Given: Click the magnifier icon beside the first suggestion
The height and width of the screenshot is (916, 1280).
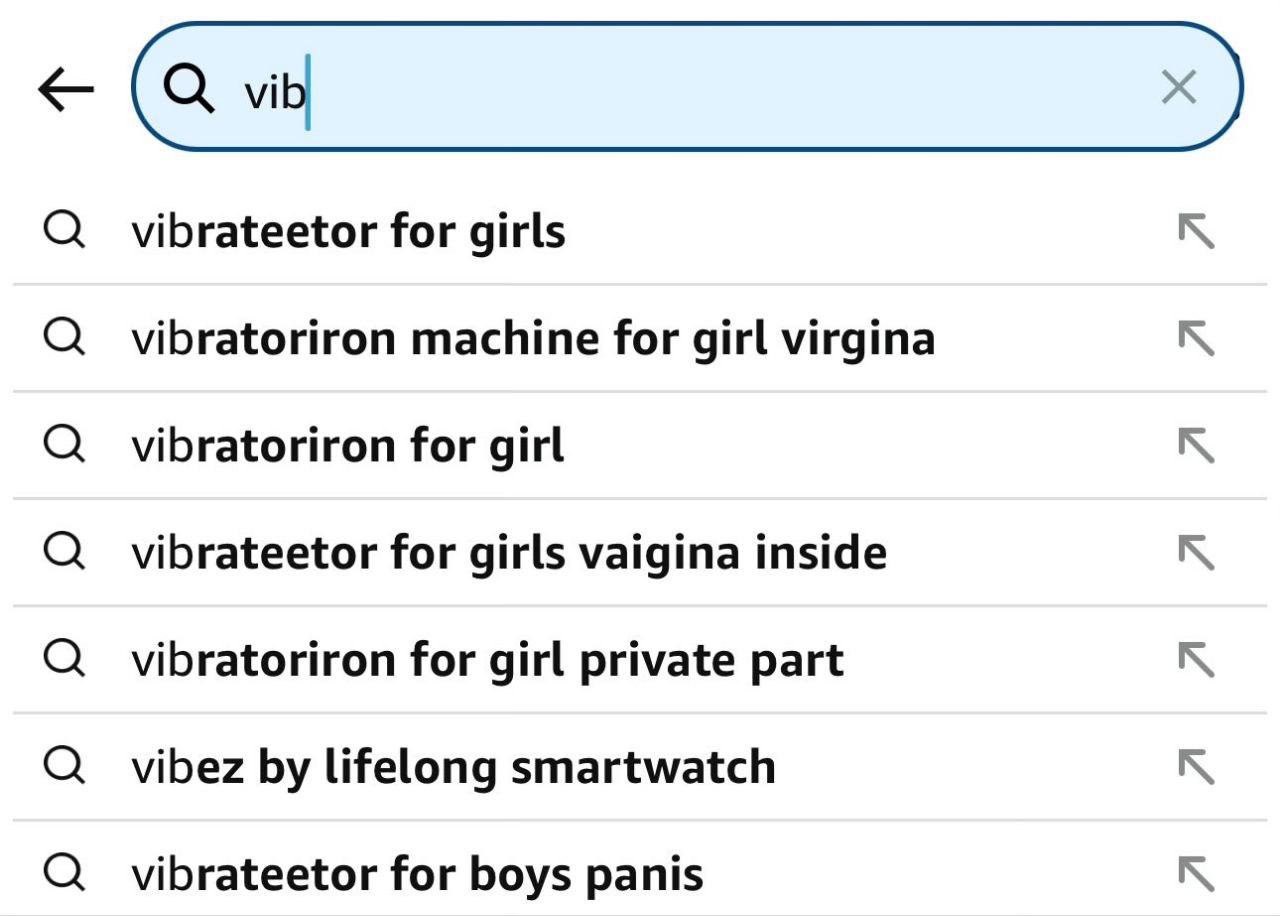Looking at the screenshot, I should (64, 231).
